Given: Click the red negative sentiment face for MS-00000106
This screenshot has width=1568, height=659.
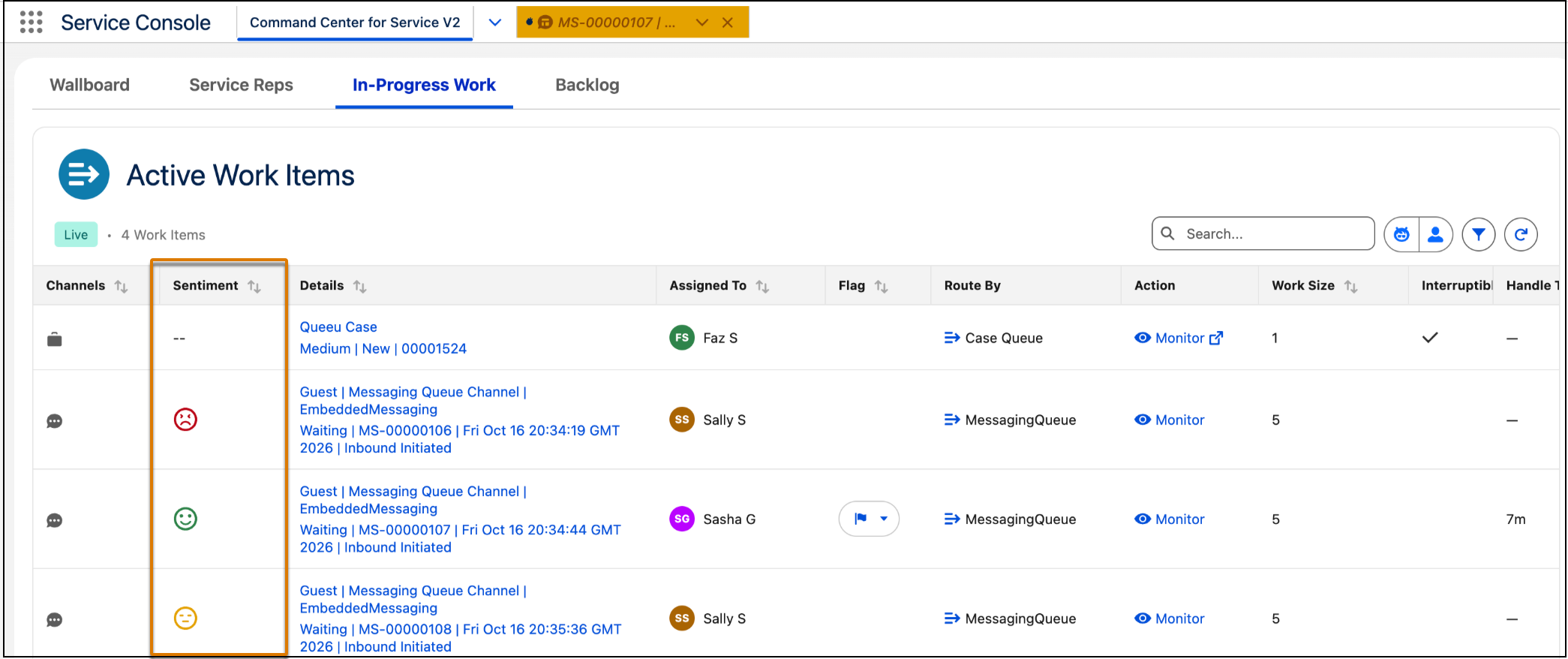Looking at the screenshot, I should pos(185,419).
